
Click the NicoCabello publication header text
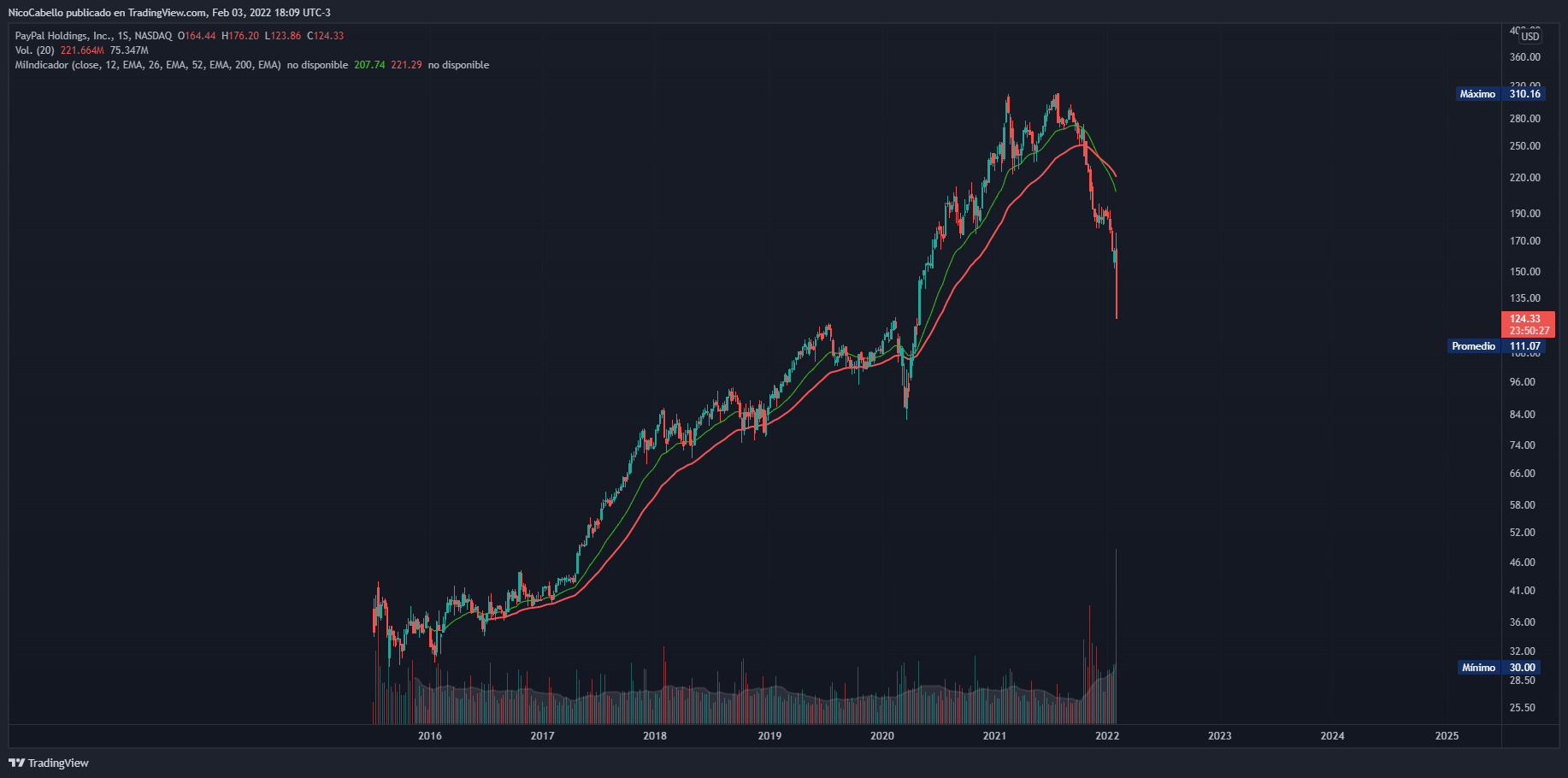click(169, 13)
